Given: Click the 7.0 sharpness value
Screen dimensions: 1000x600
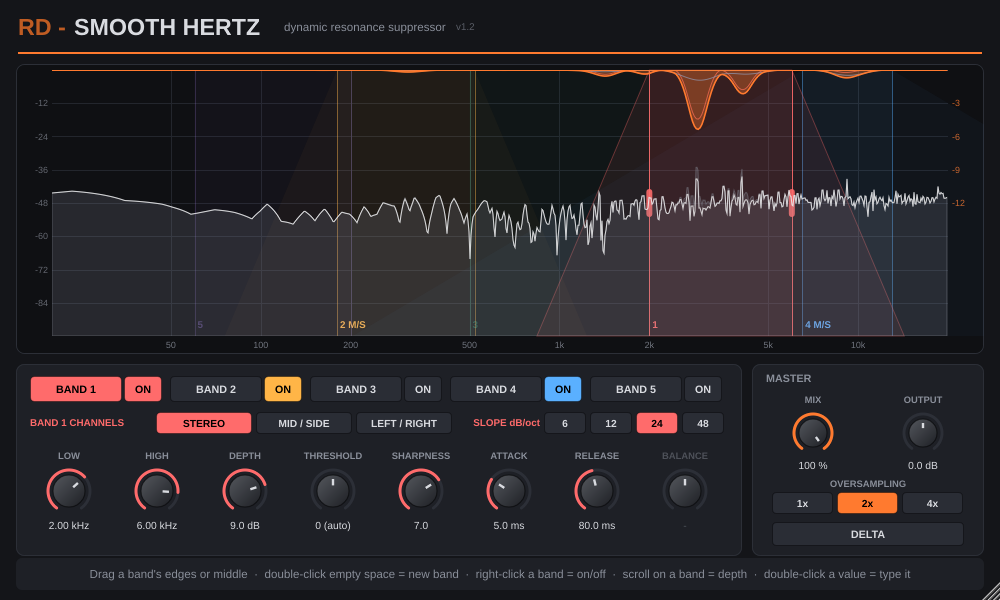Looking at the screenshot, I should point(421,525).
